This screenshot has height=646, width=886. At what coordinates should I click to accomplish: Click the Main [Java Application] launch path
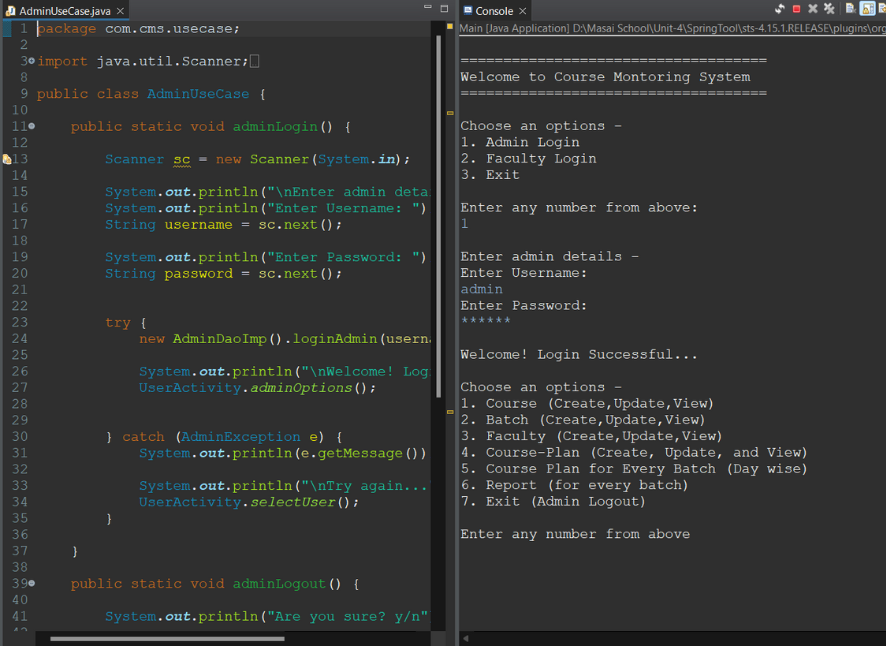point(672,28)
